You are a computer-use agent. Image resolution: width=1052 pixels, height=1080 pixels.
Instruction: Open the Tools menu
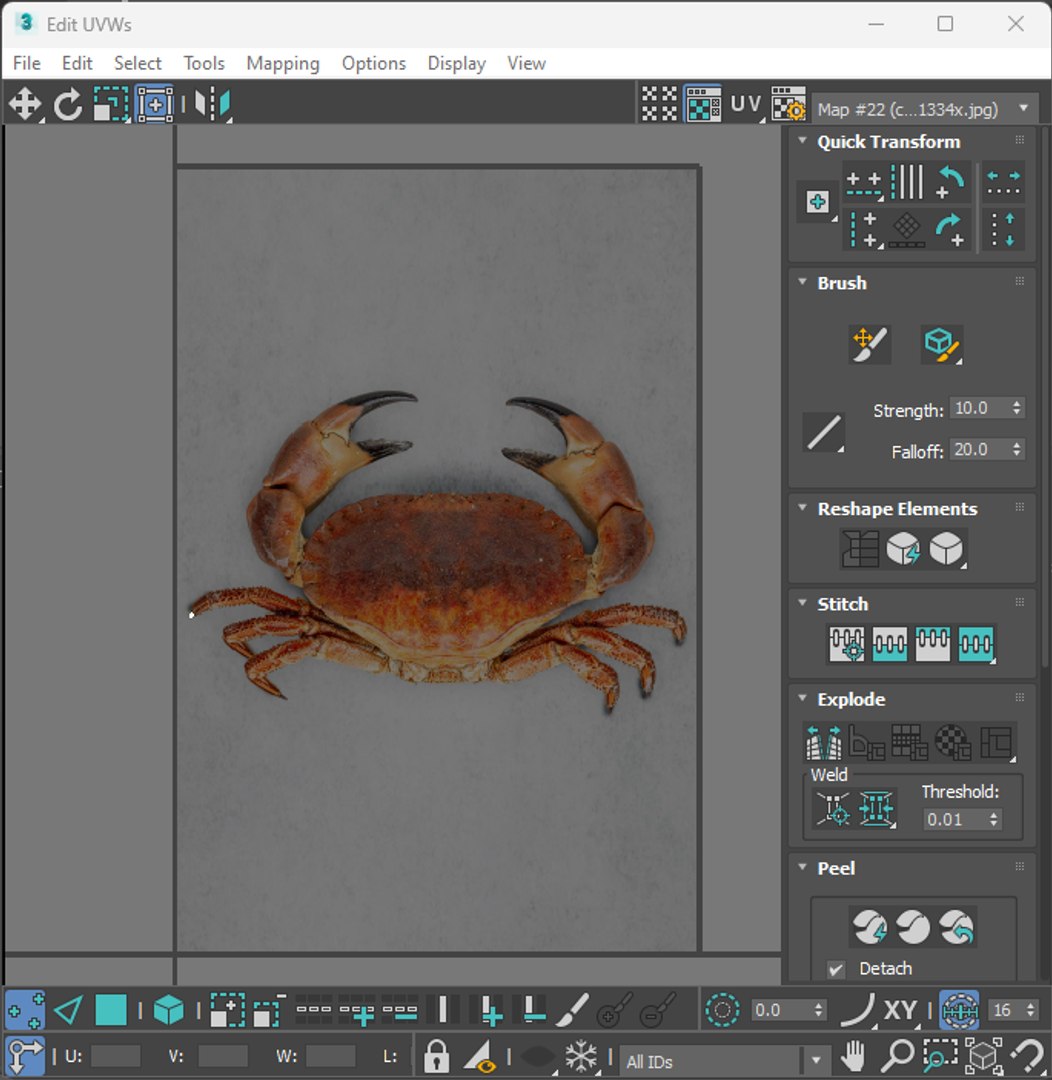pos(204,63)
